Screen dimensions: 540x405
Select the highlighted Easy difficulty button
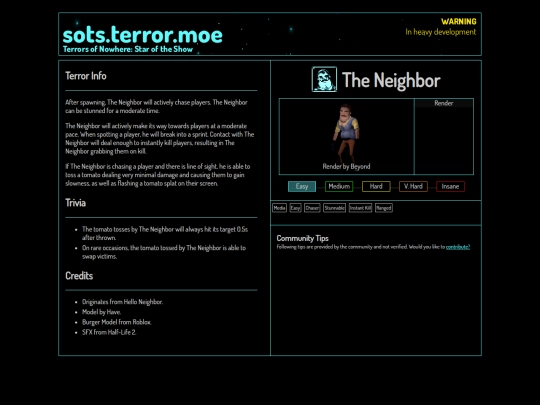point(302,186)
